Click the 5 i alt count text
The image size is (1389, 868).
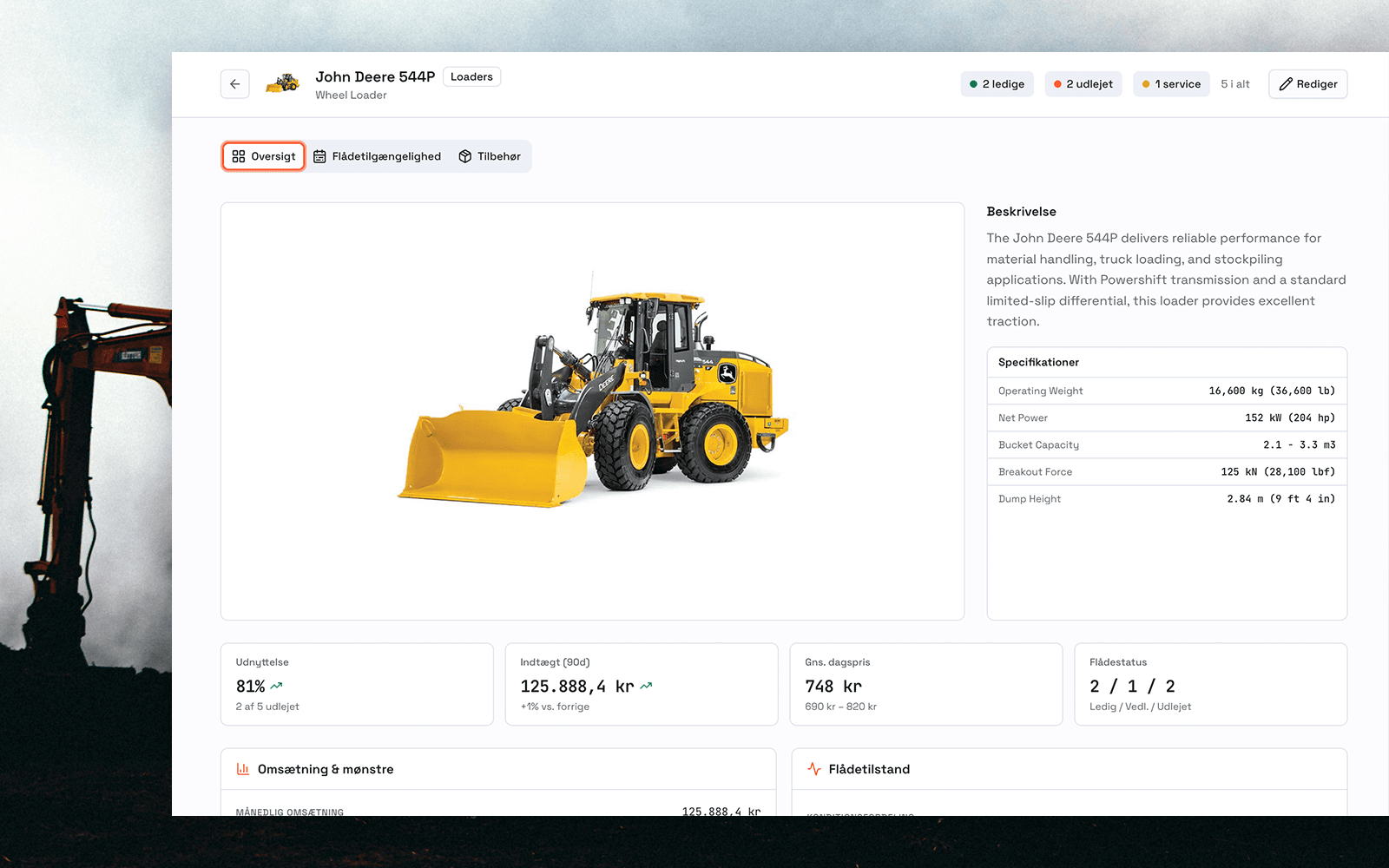pyautogui.click(x=1235, y=84)
